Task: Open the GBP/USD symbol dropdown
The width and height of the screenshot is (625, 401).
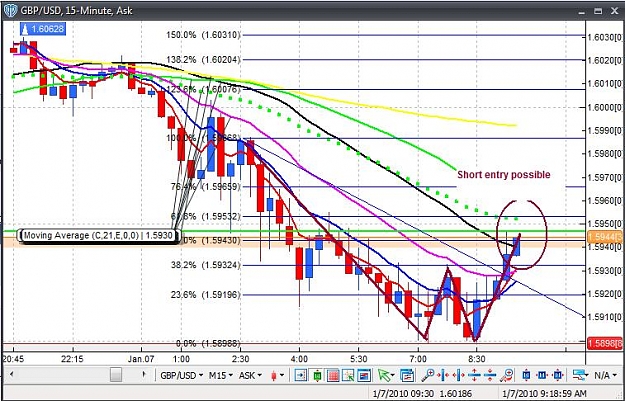Action: pos(182,375)
